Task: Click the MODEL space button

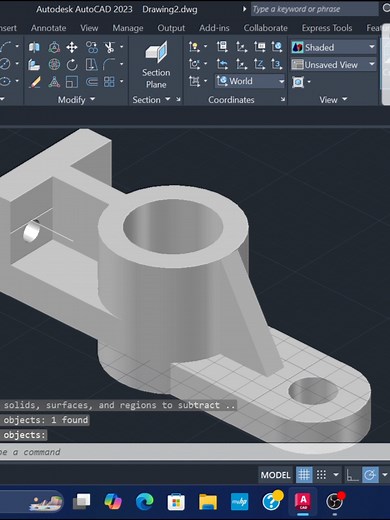Action: tap(275, 475)
